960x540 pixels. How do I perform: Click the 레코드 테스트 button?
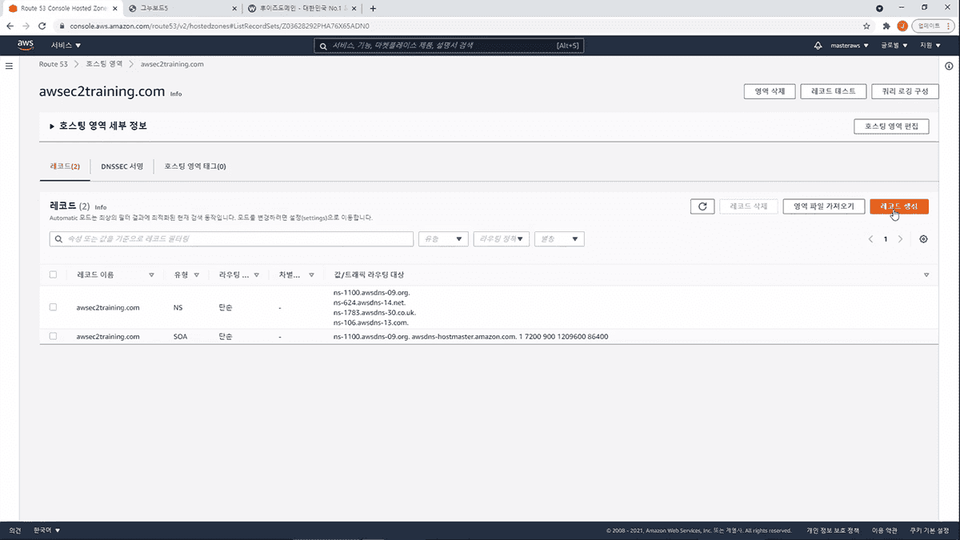click(x=833, y=91)
